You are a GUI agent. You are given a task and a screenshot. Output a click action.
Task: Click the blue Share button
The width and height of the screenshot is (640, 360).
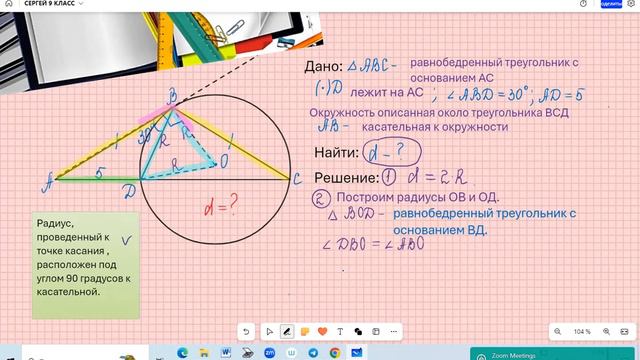611,4
